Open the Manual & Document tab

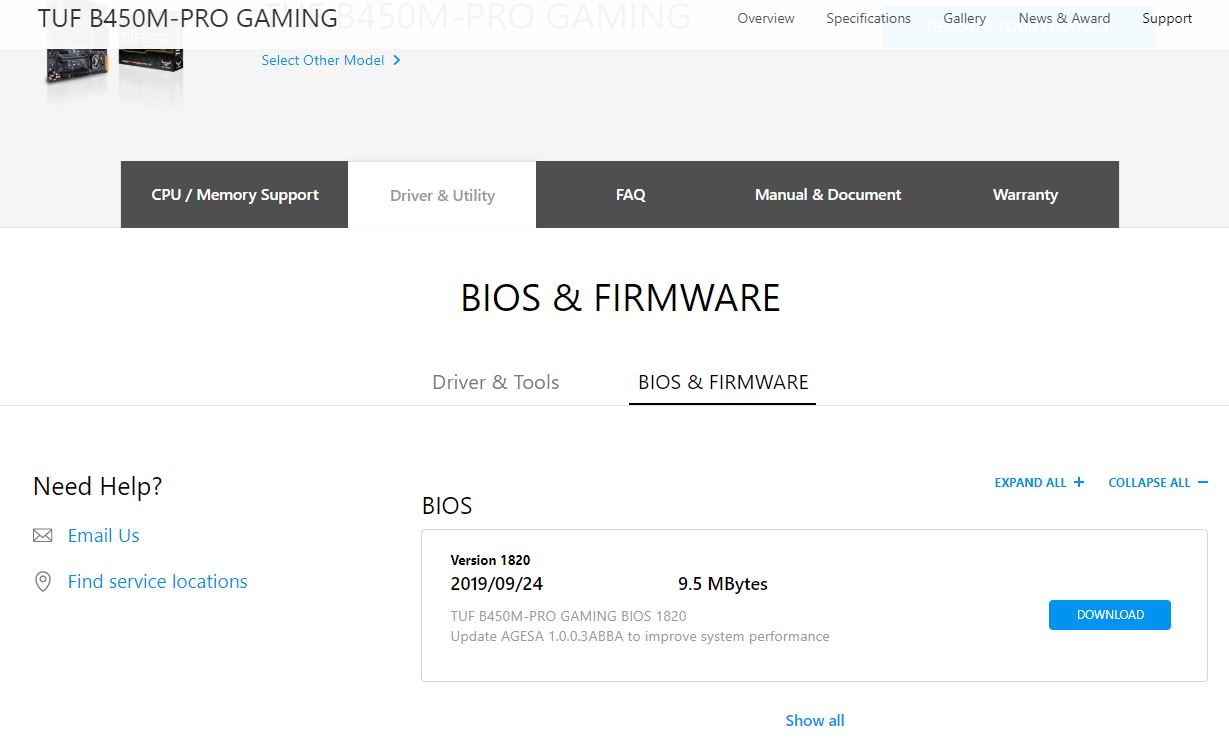coord(828,195)
